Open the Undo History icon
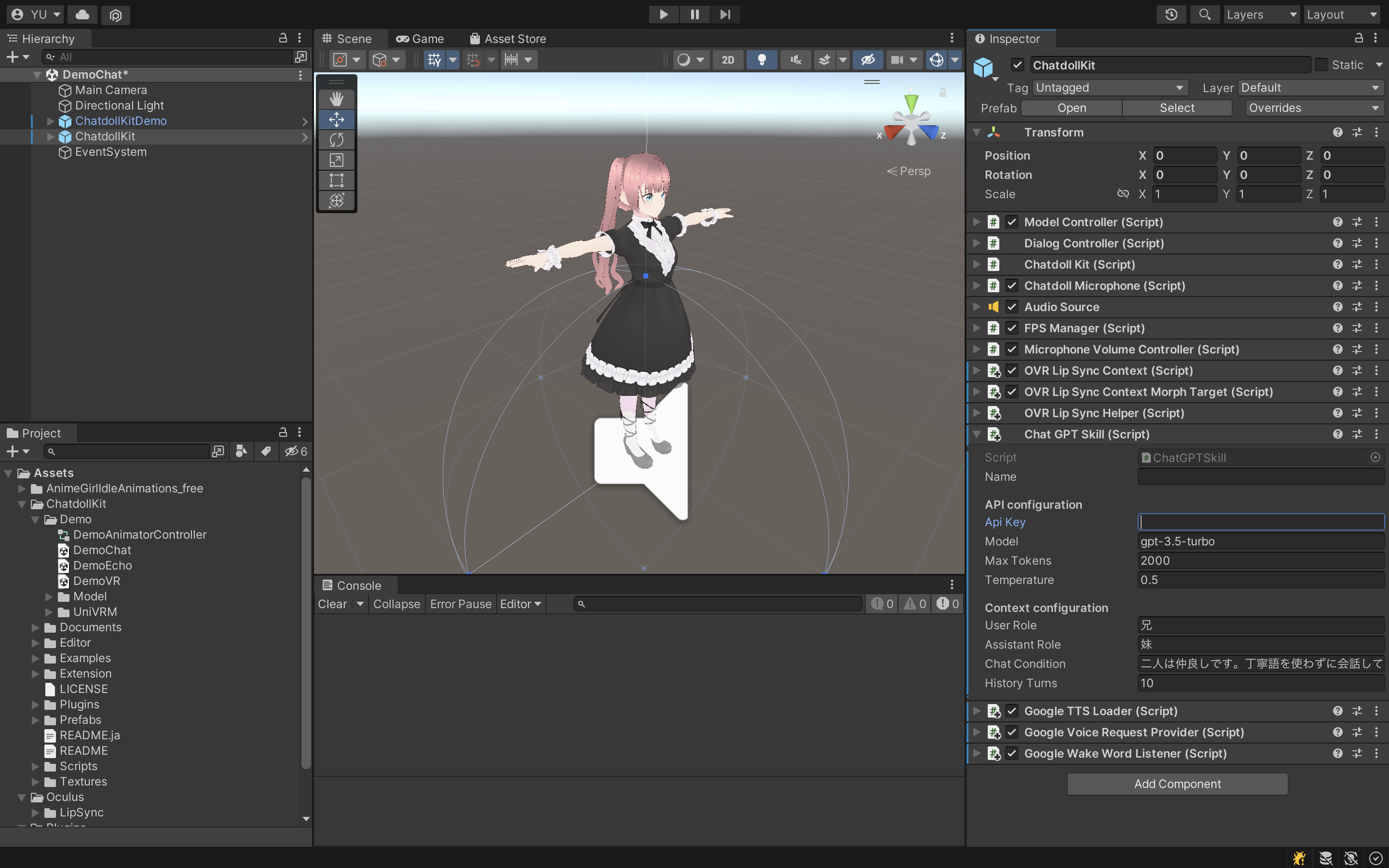Viewport: 1389px width, 868px height. click(x=1171, y=14)
